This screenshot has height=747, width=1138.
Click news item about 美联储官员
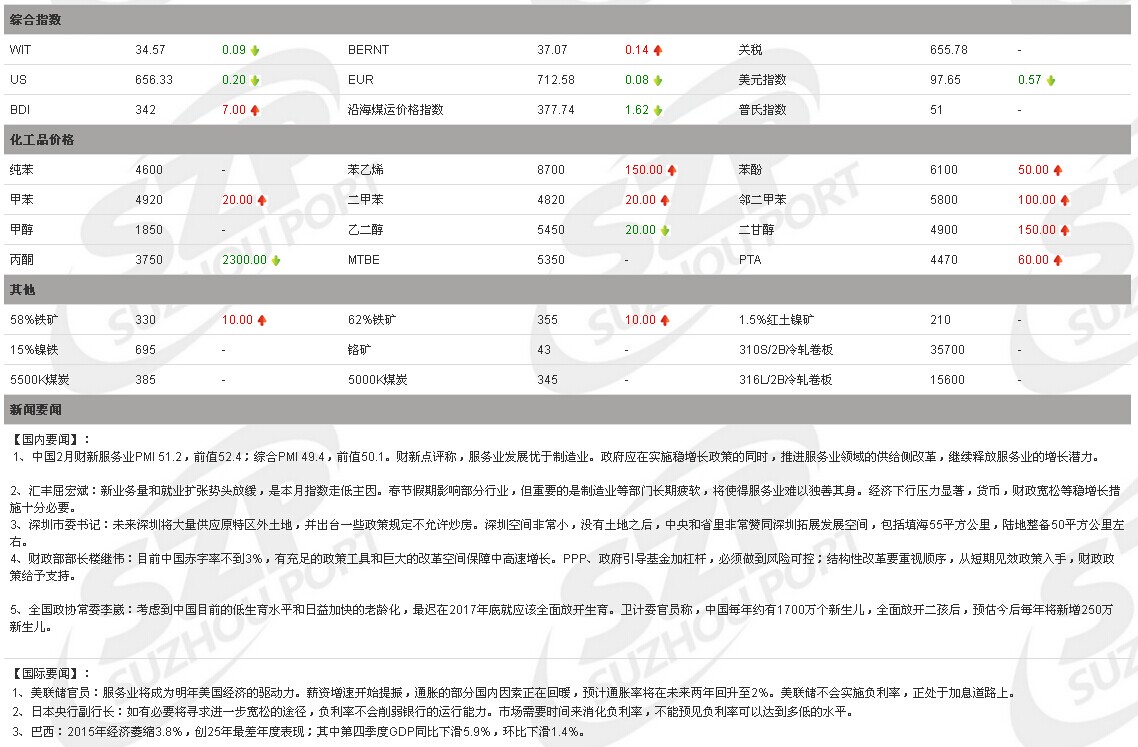514,693
